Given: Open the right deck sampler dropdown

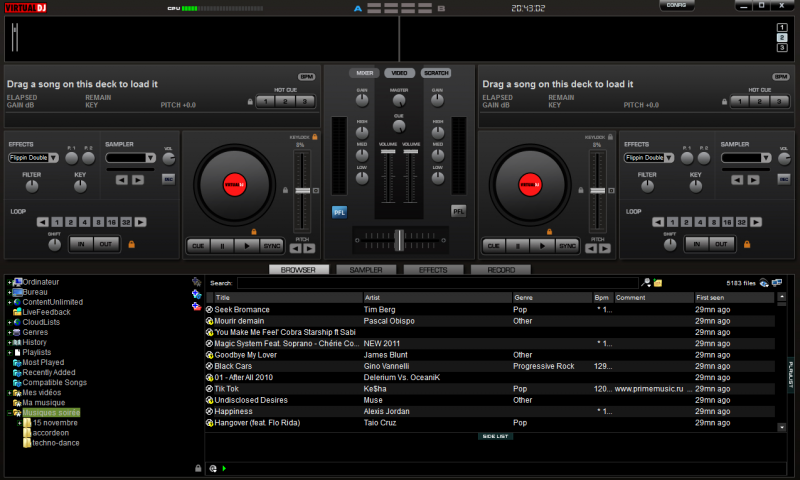Looking at the screenshot, I should coord(766,158).
